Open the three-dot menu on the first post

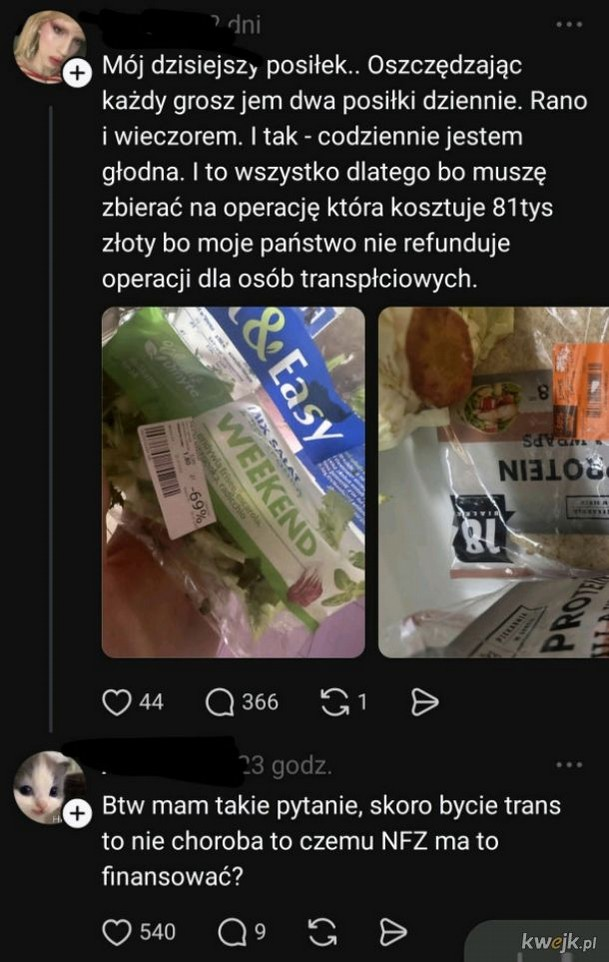click(x=569, y=25)
